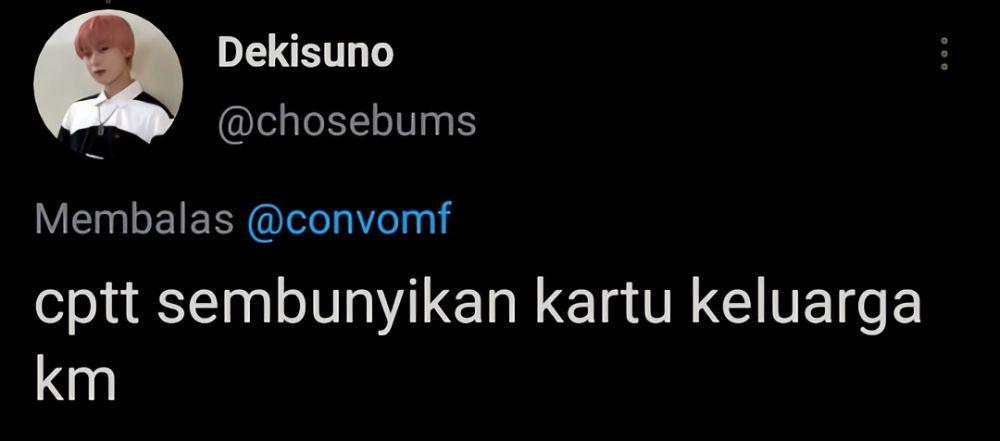Viewport: 1000px width, 441px height.
Task: Open the Dekisuno display name profile
Action: tap(305, 53)
